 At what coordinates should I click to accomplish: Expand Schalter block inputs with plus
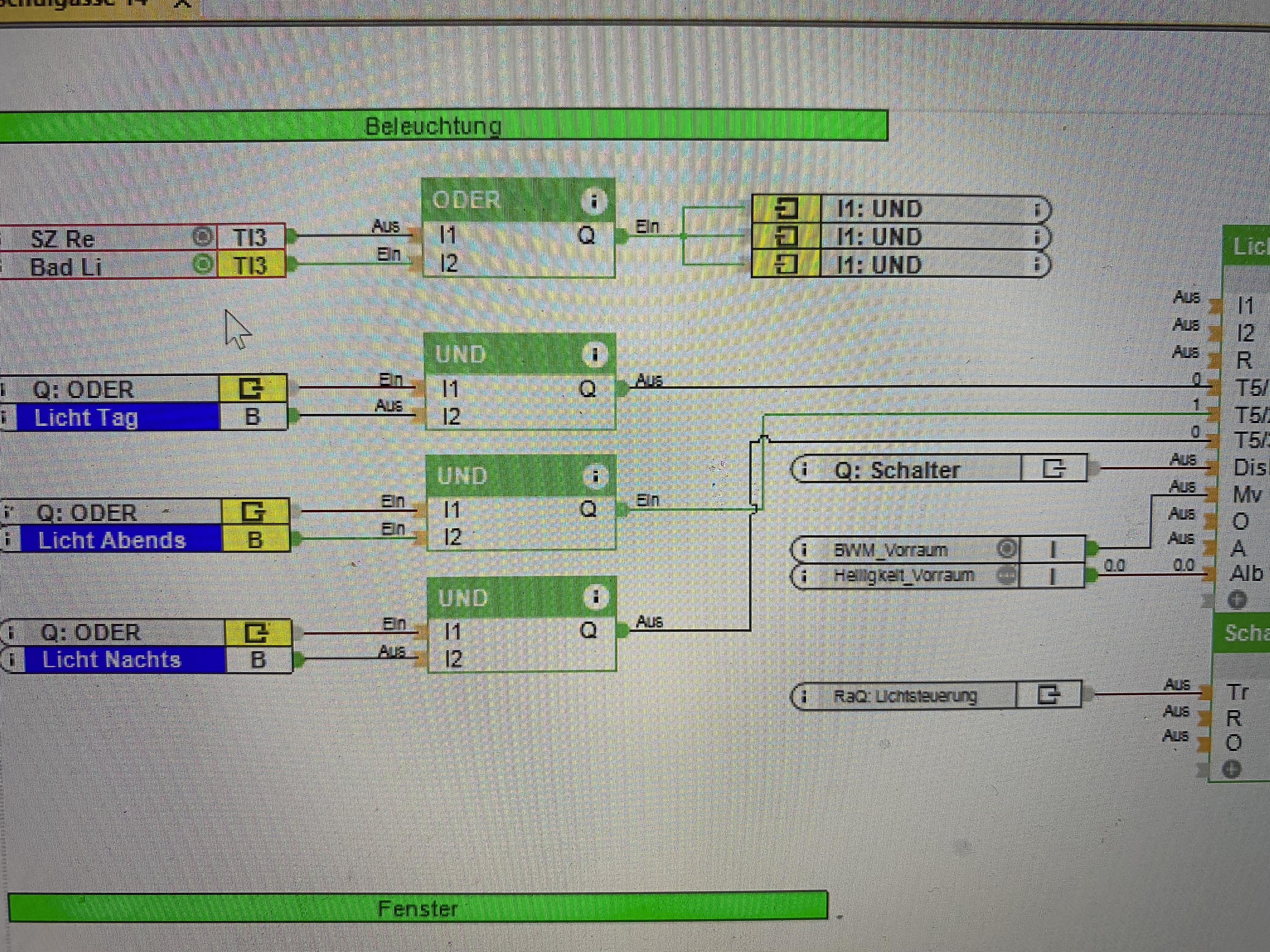pos(1232,769)
